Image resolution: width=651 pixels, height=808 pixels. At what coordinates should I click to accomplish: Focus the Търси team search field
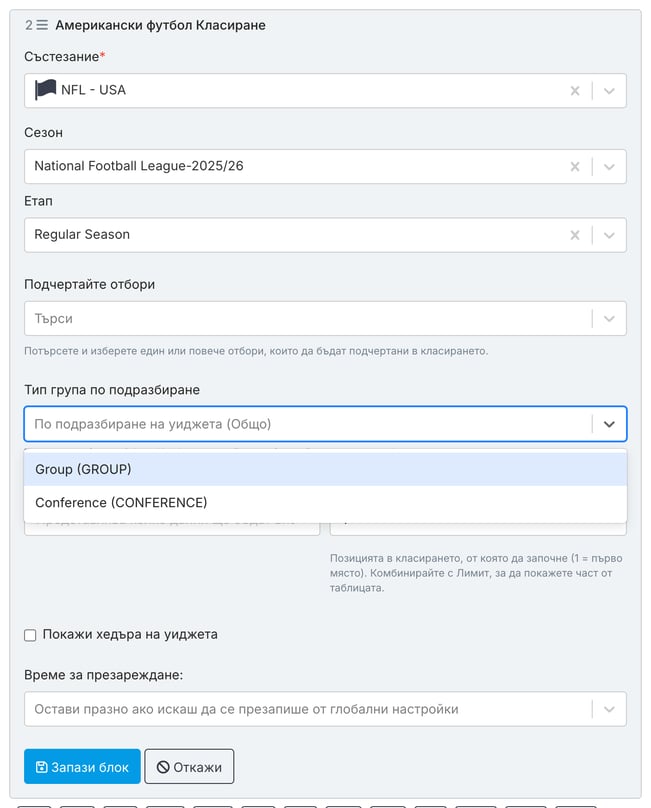[x=308, y=318]
